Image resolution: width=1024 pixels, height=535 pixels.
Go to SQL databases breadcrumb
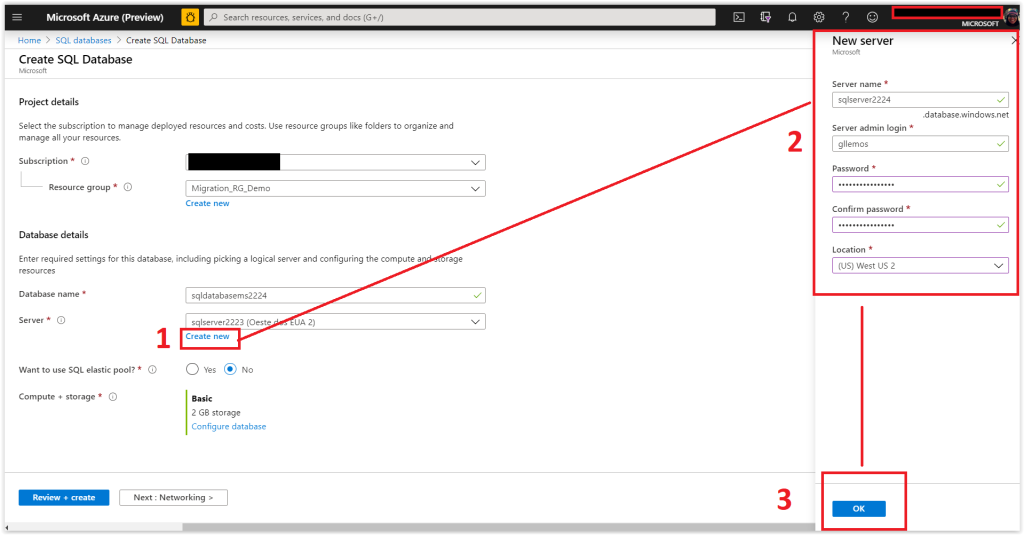click(x=84, y=41)
